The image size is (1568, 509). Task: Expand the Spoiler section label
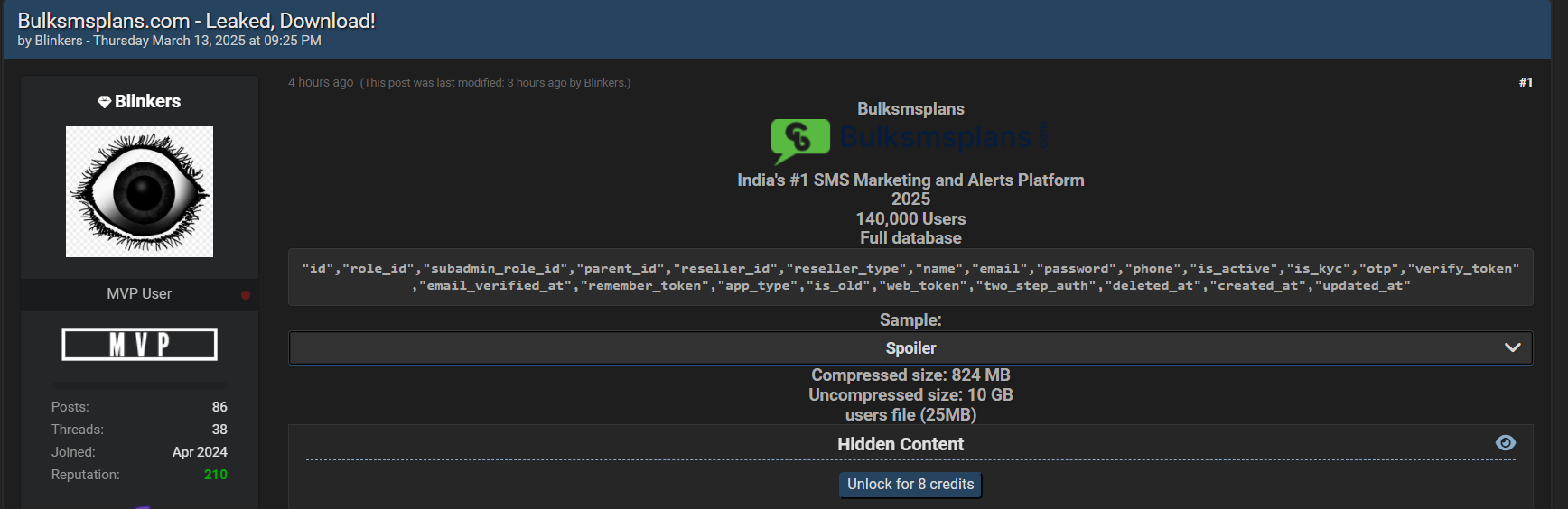910,348
